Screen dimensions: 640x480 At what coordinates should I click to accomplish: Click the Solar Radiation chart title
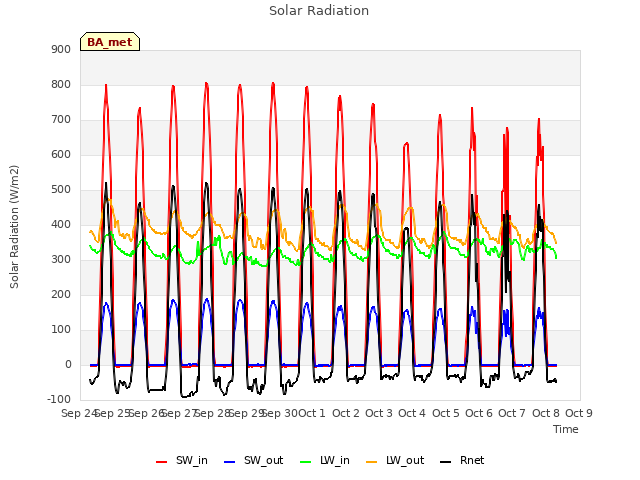tap(319, 11)
